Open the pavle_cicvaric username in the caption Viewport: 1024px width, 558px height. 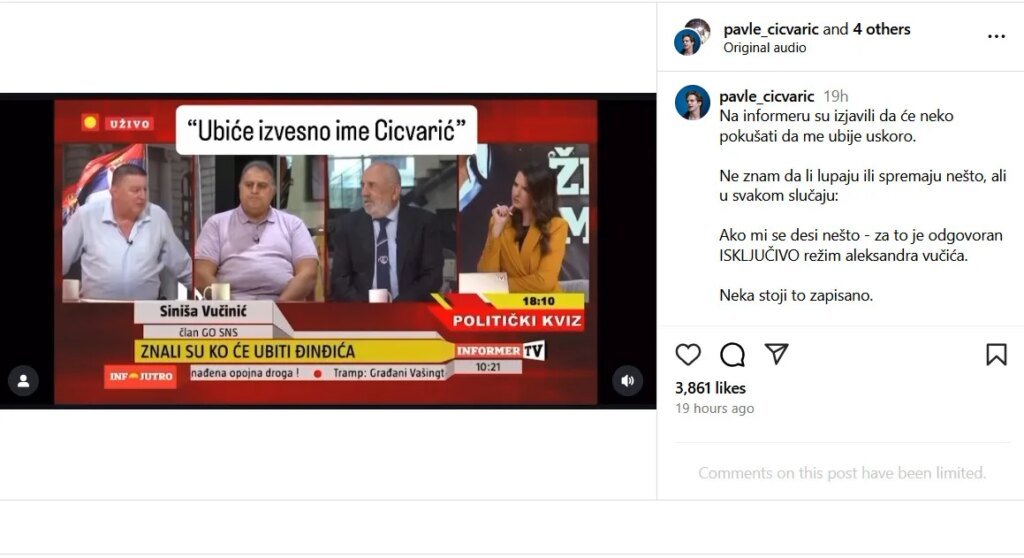(767, 97)
